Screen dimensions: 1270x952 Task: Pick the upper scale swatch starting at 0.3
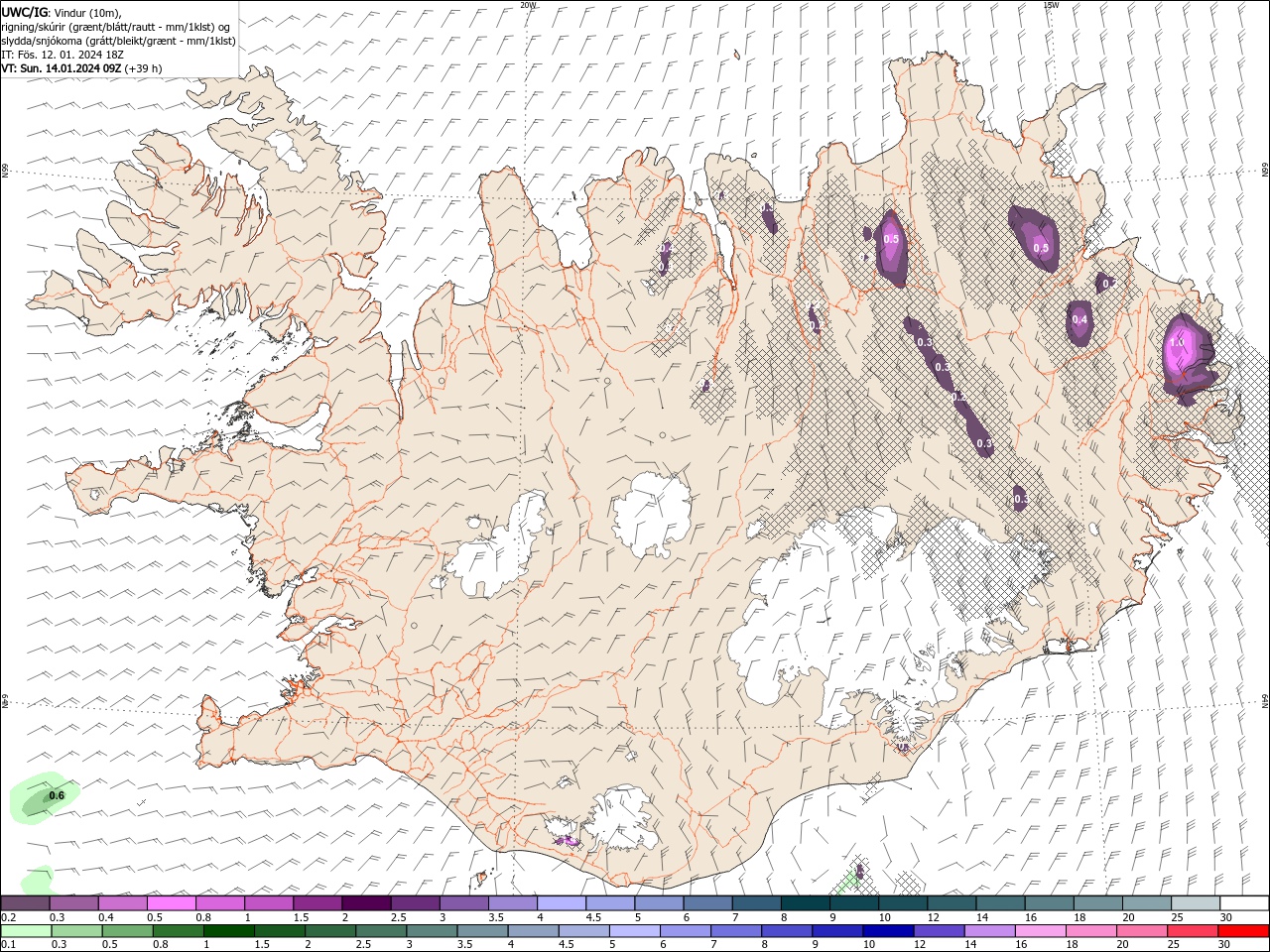pyautogui.click(x=73, y=902)
